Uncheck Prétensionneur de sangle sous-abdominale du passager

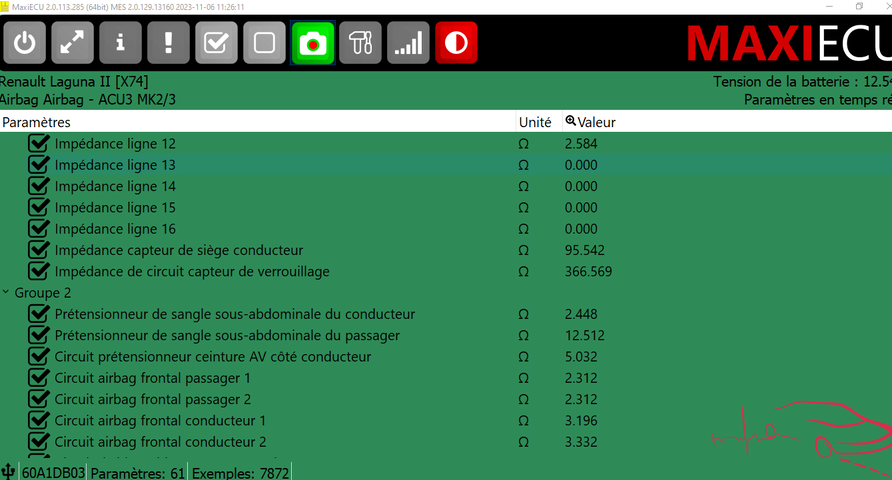(39, 336)
